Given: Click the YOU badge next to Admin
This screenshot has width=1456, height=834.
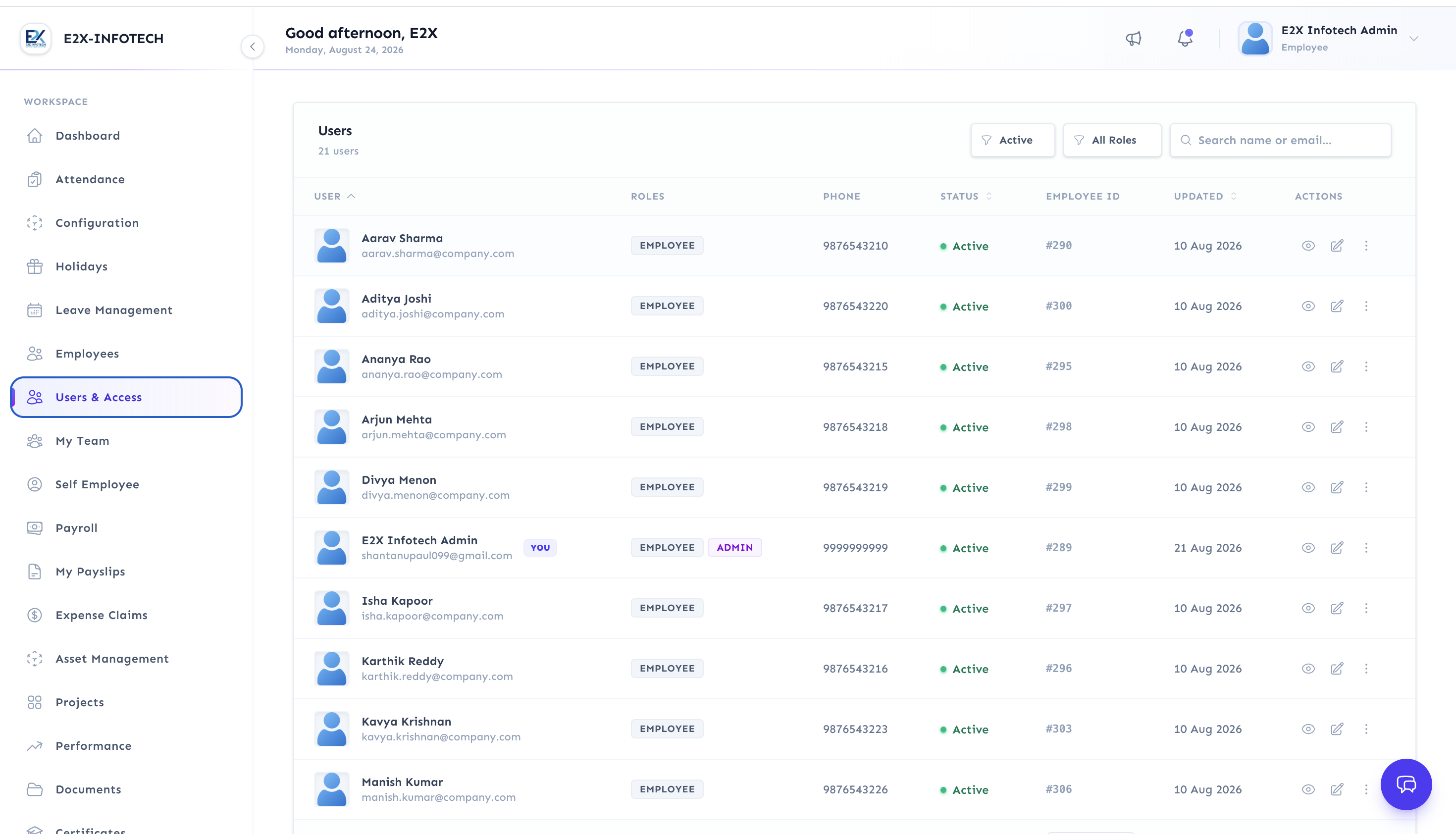Looking at the screenshot, I should pyautogui.click(x=540, y=548).
